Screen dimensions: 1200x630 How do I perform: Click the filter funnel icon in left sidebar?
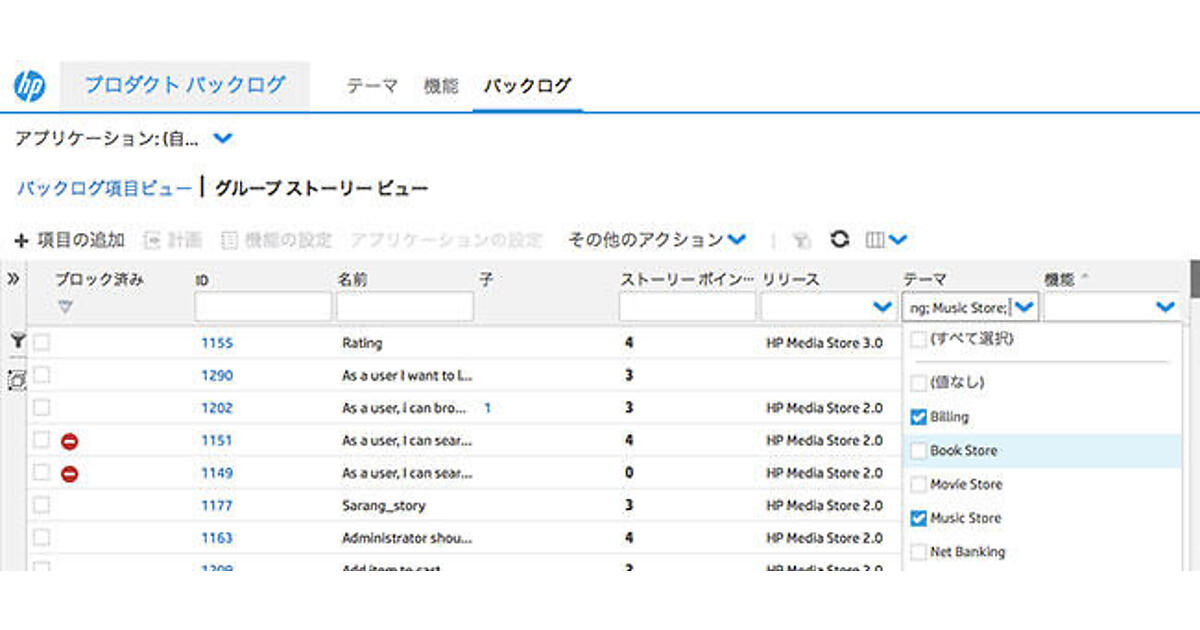pyautogui.click(x=17, y=342)
